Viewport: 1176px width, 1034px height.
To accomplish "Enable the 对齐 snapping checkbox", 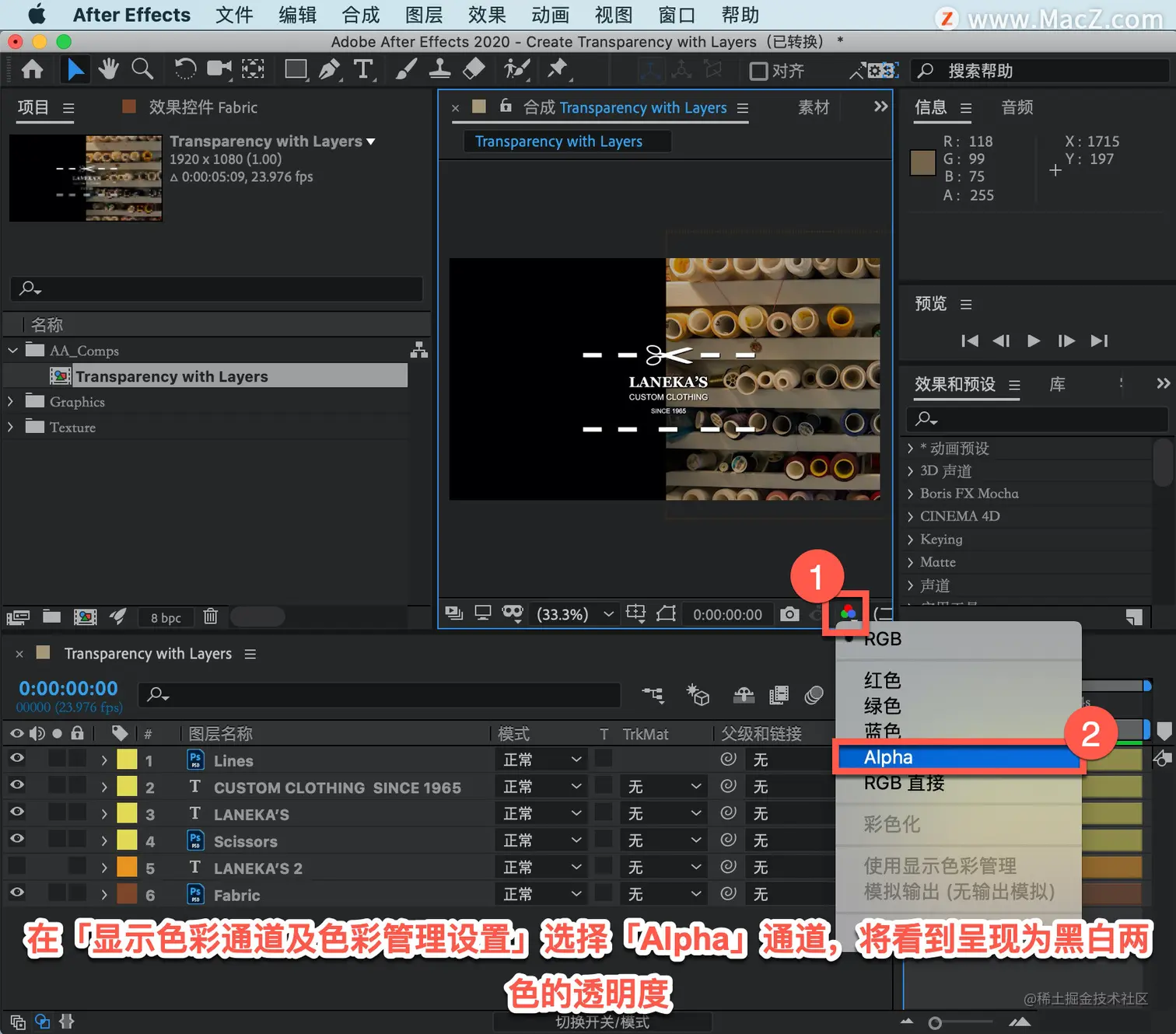I will coord(758,71).
